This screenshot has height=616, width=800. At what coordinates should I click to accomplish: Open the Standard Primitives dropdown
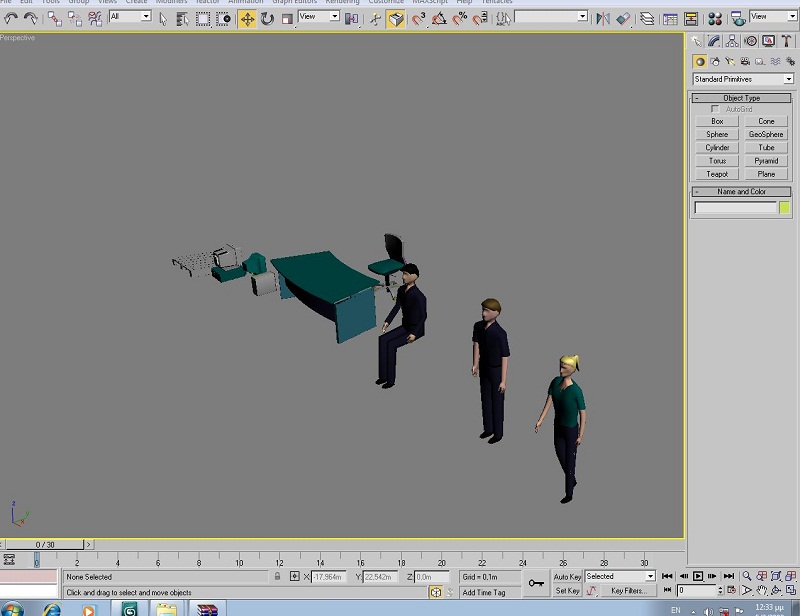(743, 79)
